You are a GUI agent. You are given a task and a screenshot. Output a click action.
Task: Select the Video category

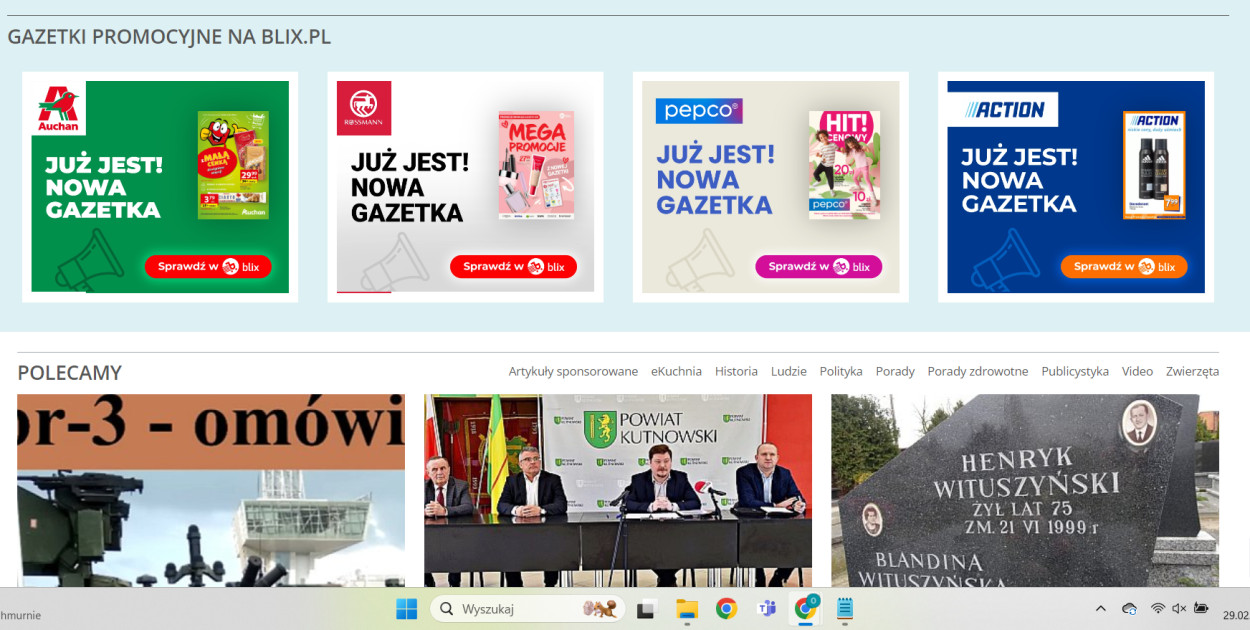point(1137,371)
